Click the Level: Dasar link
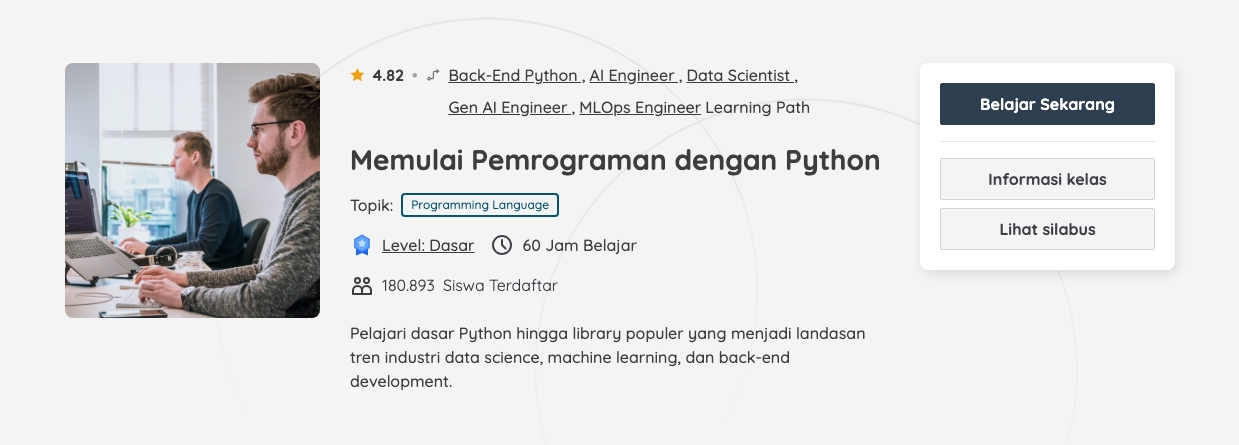1239x445 pixels. pos(428,245)
